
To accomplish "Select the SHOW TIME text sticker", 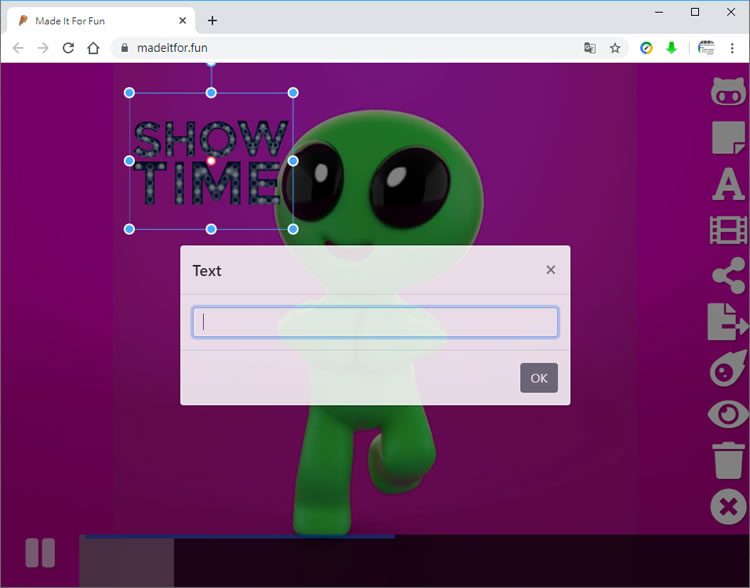I will click(210, 163).
